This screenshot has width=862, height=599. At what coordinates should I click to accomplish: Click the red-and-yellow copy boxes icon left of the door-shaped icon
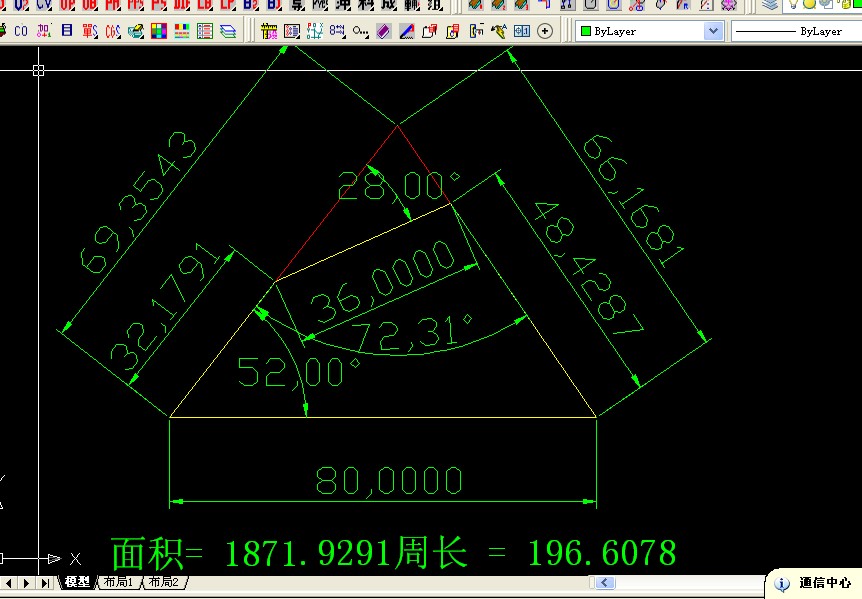point(452,31)
